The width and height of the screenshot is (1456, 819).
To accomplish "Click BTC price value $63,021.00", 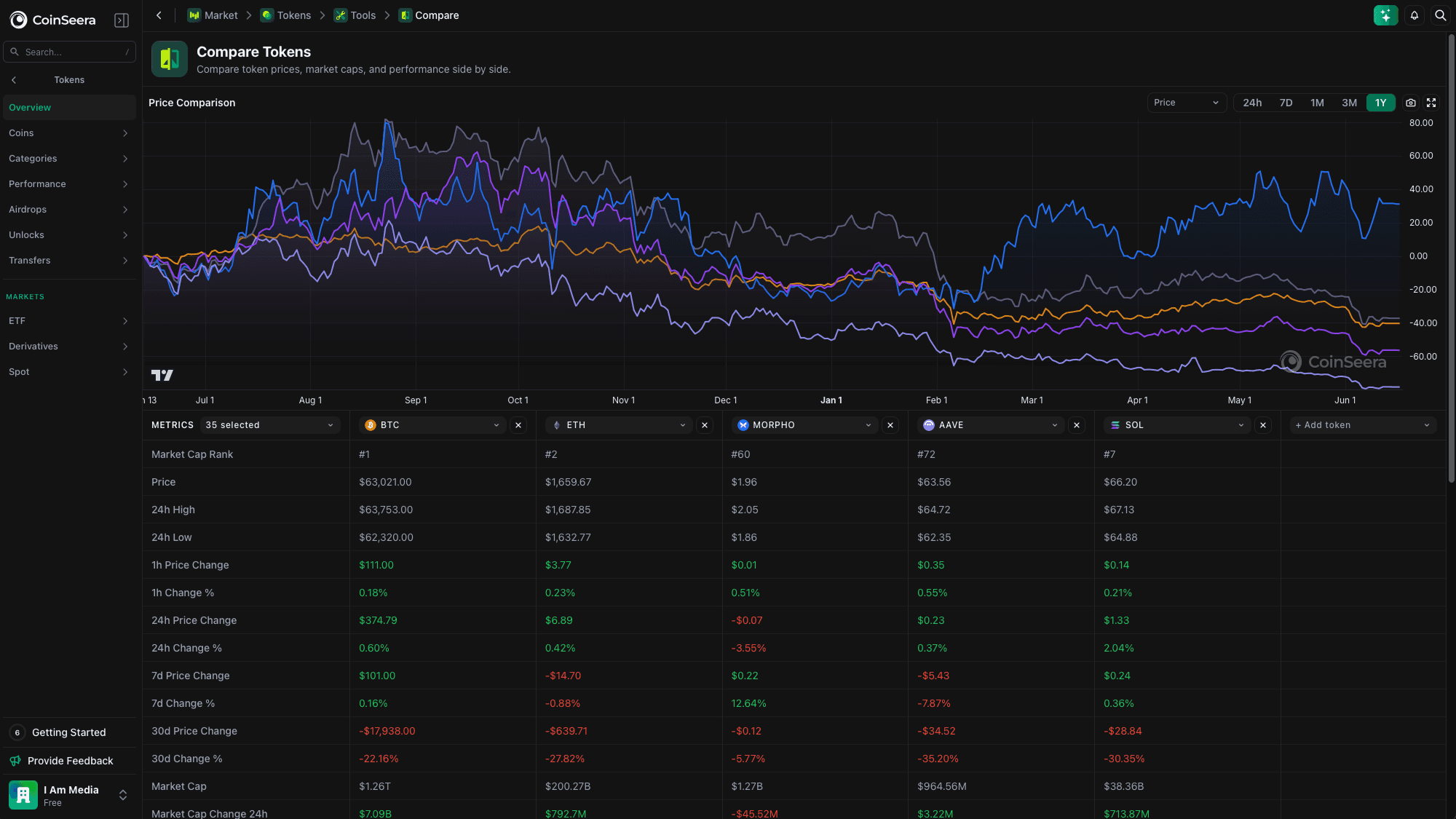I will tap(385, 482).
